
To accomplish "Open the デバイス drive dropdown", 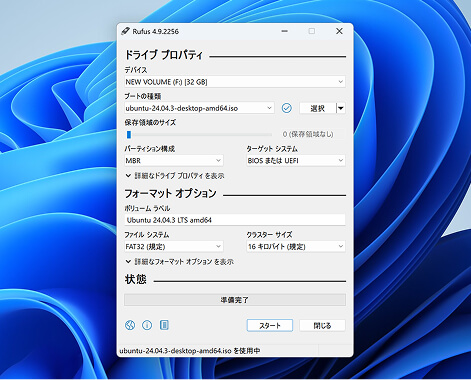I will coord(235,82).
